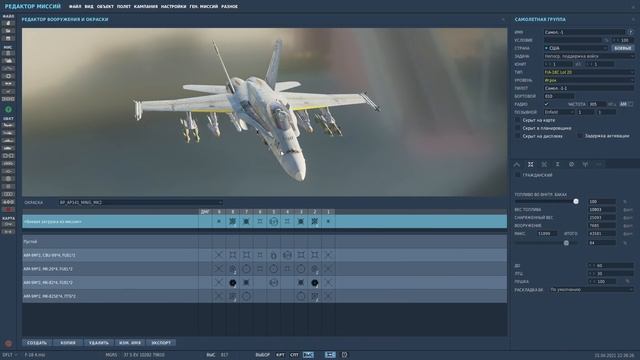The width and height of the screenshot is (640, 360).
Task: Click the red exit icon at bottom-left
Action: 8,344
